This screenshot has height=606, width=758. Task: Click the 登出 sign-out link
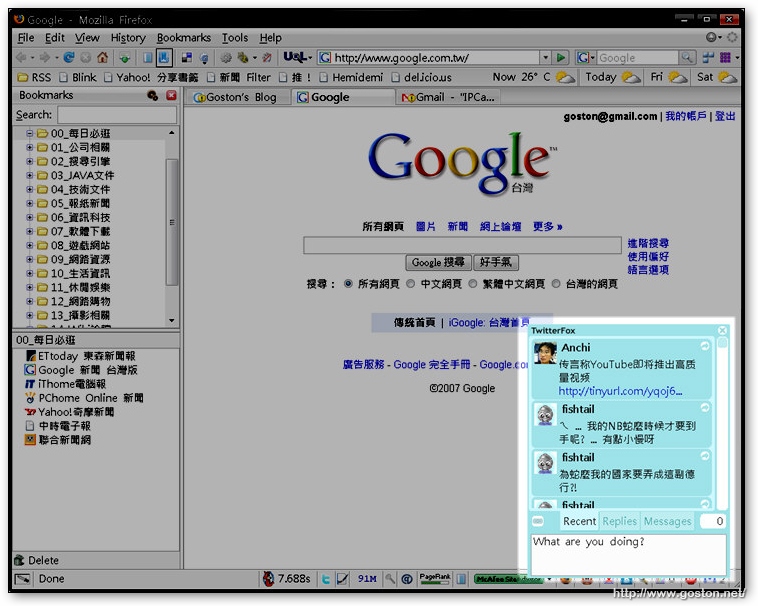(725, 116)
